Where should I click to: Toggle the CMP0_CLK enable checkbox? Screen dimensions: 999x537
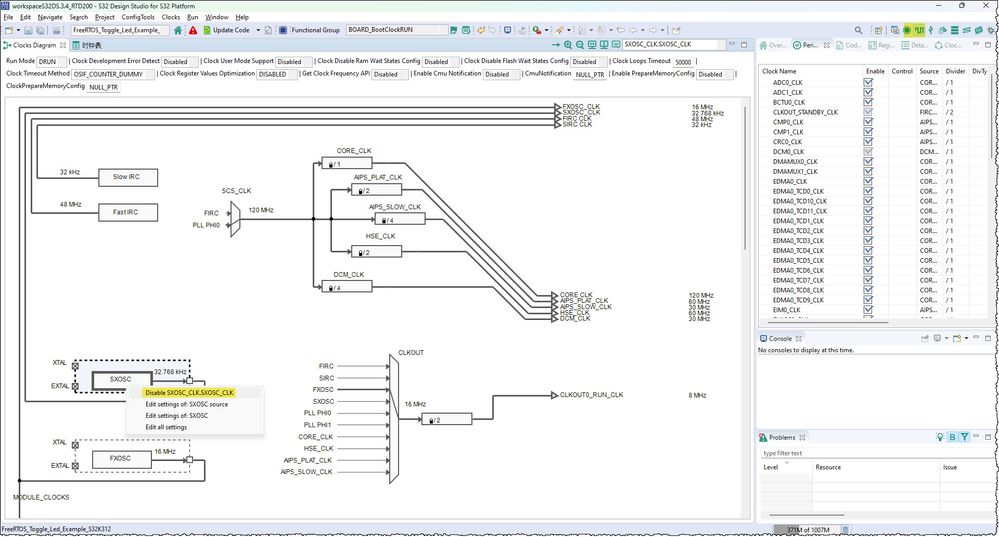coord(868,122)
